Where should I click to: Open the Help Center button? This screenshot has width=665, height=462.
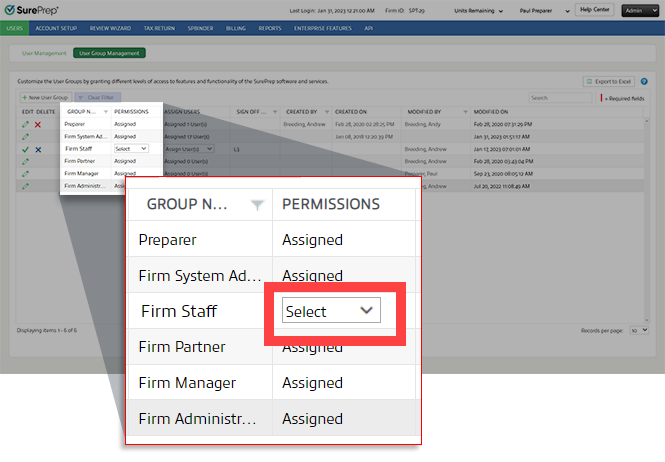(x=595, y=10)
